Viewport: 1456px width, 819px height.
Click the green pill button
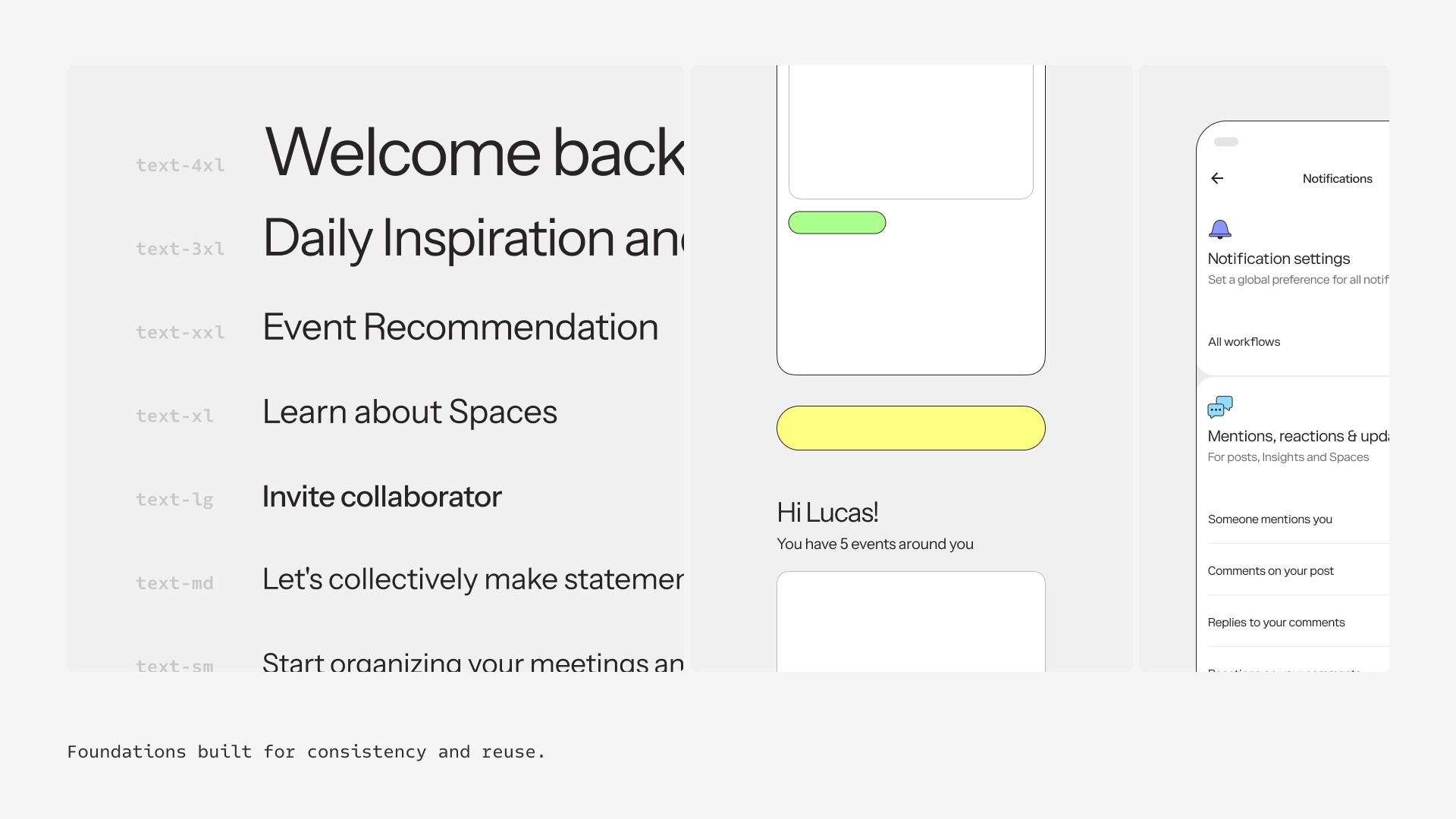(x=837, y=222)
